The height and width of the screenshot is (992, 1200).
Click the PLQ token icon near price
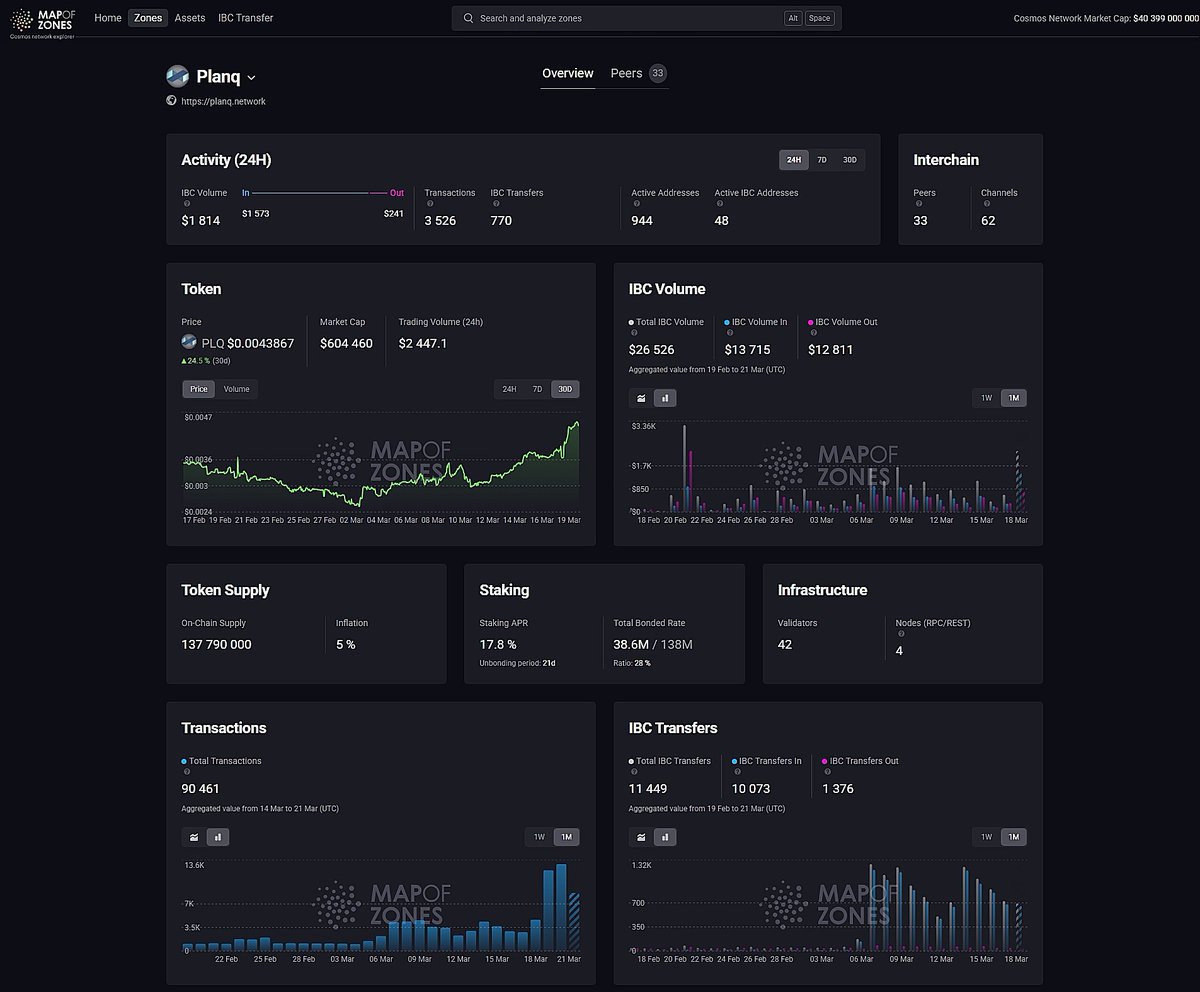click(x=189, y=342)
